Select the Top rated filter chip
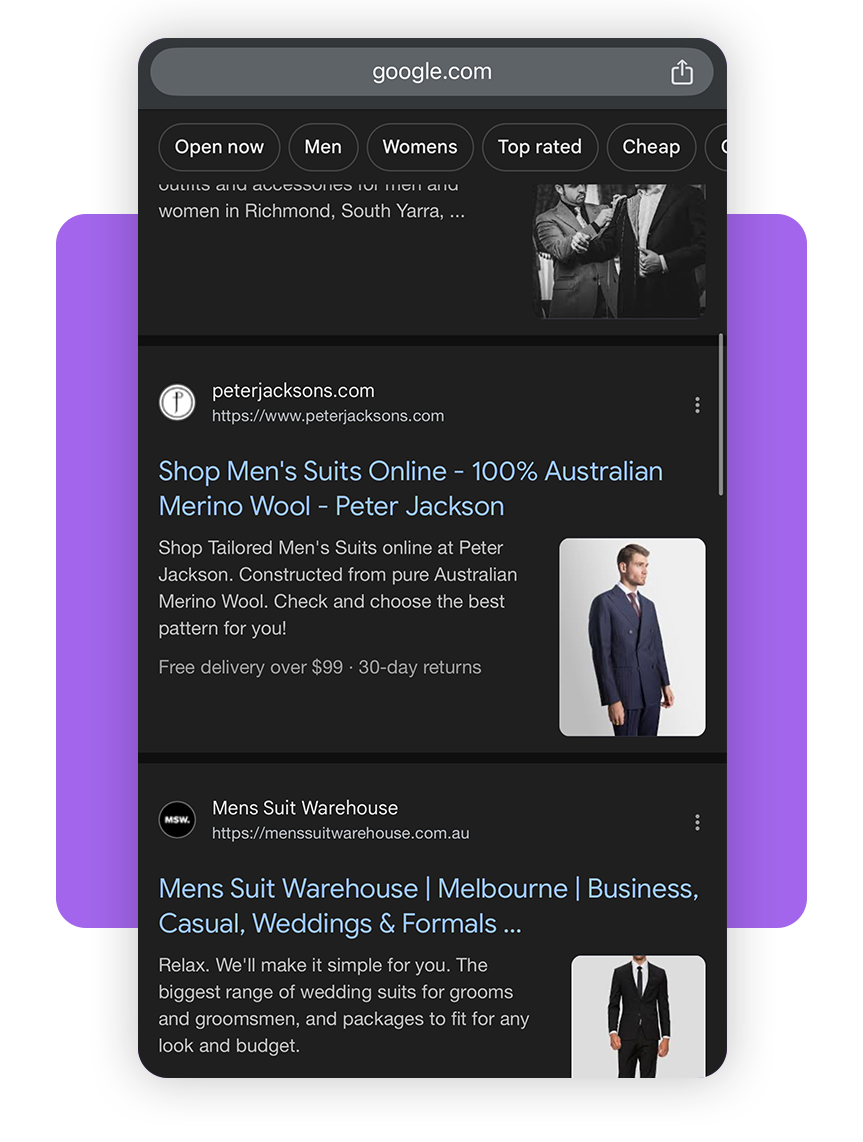Image resolution: width=863 pixels, height=1142 pixels. tap(540, 147)
